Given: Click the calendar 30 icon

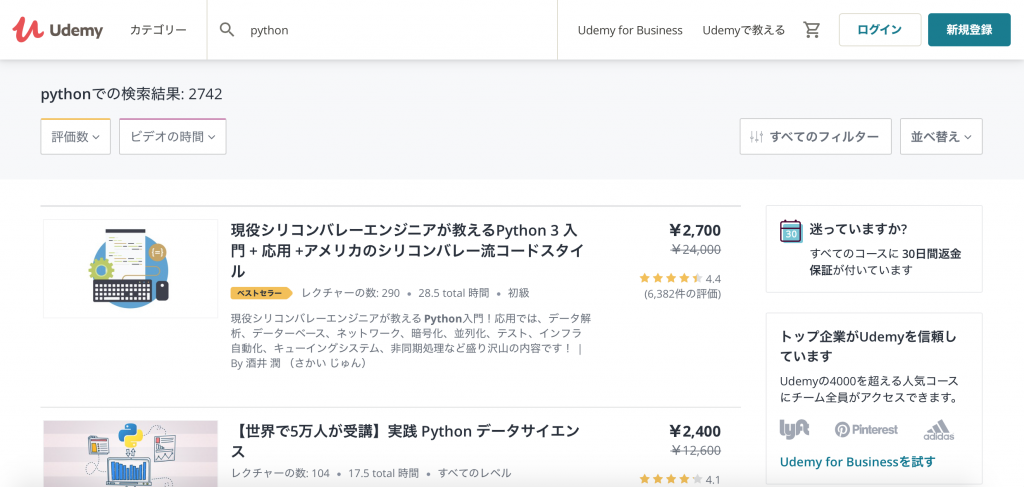Looking at the screenshot, I should (791, 232).
